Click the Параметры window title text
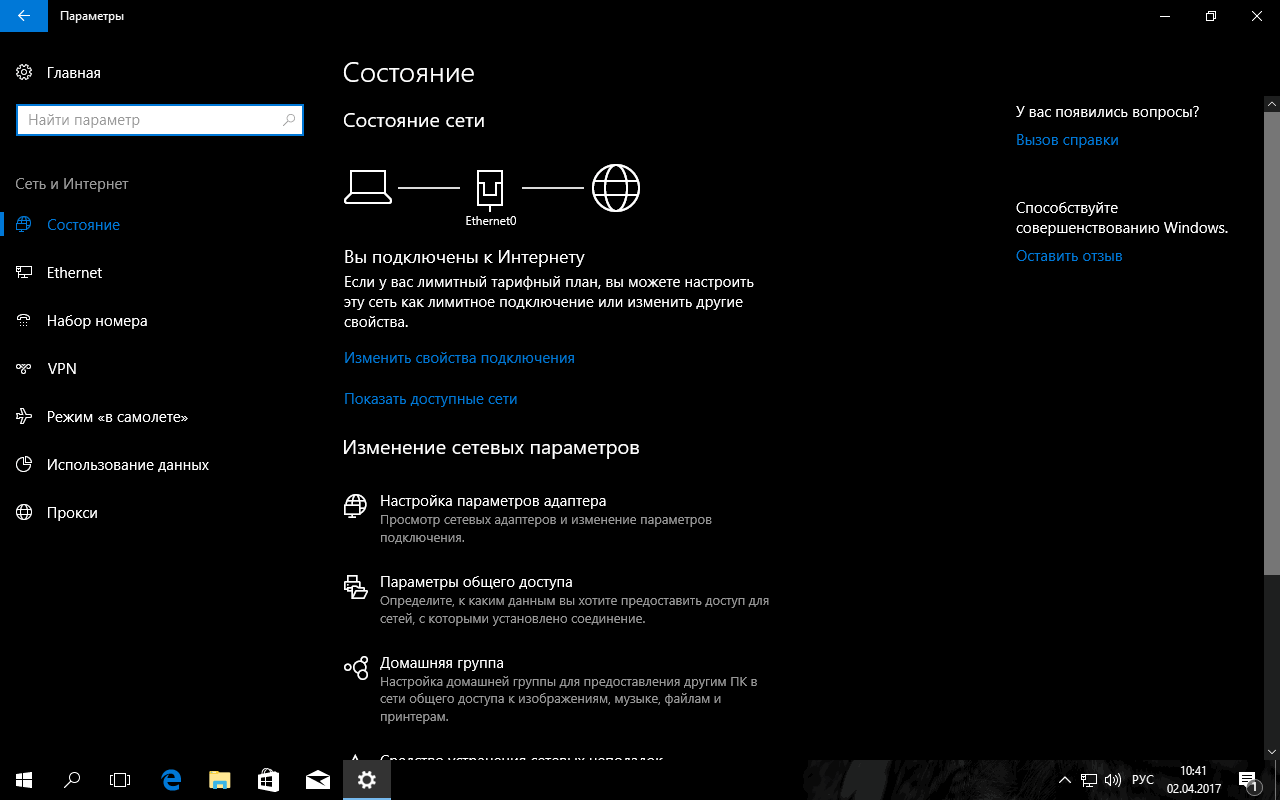Screen dimensions: 1280x800 (92, 16)
